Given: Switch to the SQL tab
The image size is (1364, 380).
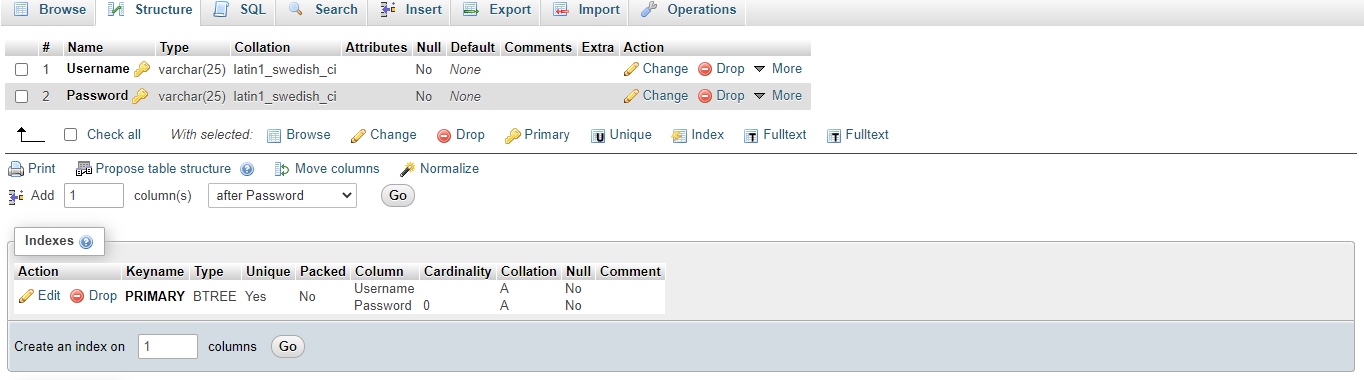Looking at the screenshot, I should pyautogui.click(x=240, y=10).
